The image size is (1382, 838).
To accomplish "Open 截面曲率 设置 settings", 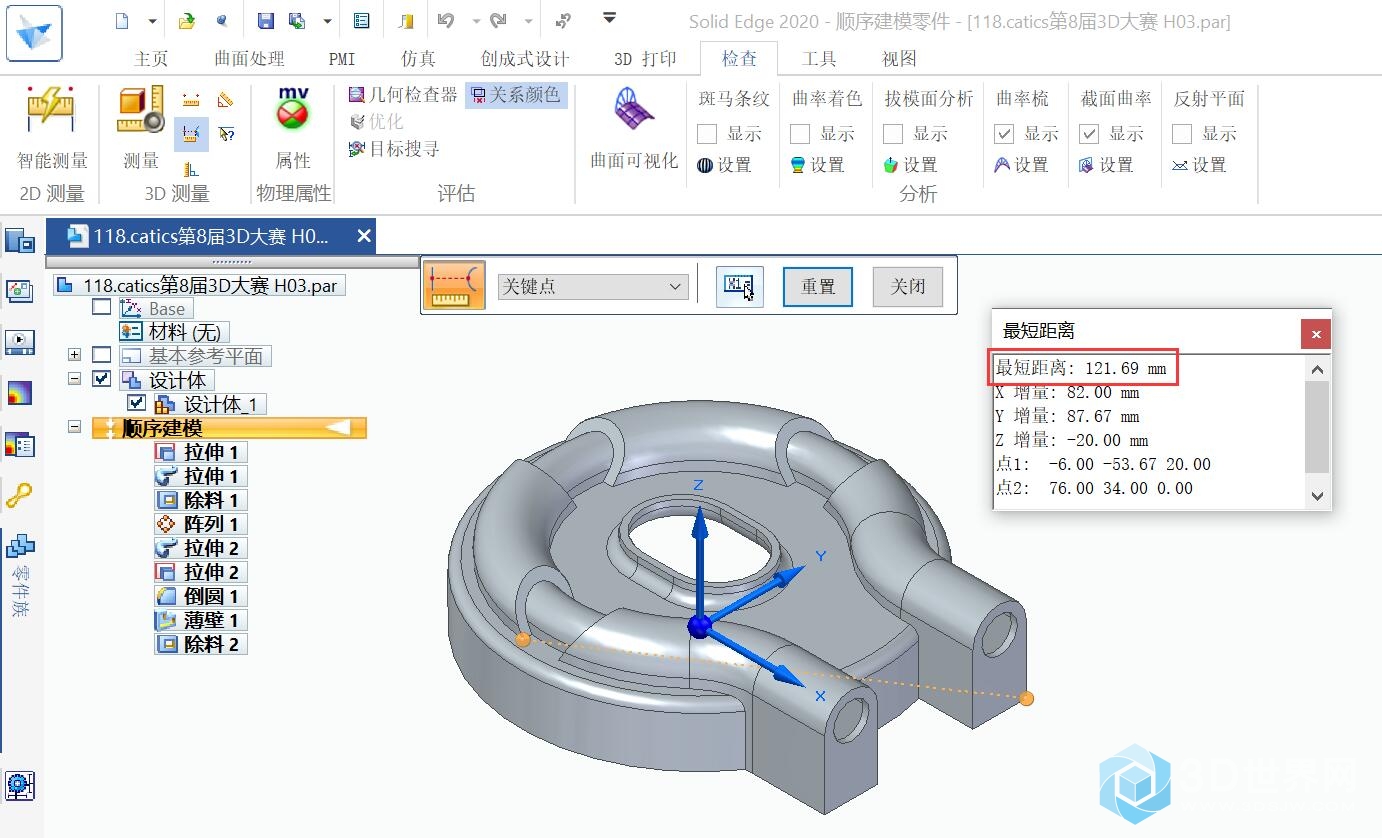I will (x=1106, y=165).
